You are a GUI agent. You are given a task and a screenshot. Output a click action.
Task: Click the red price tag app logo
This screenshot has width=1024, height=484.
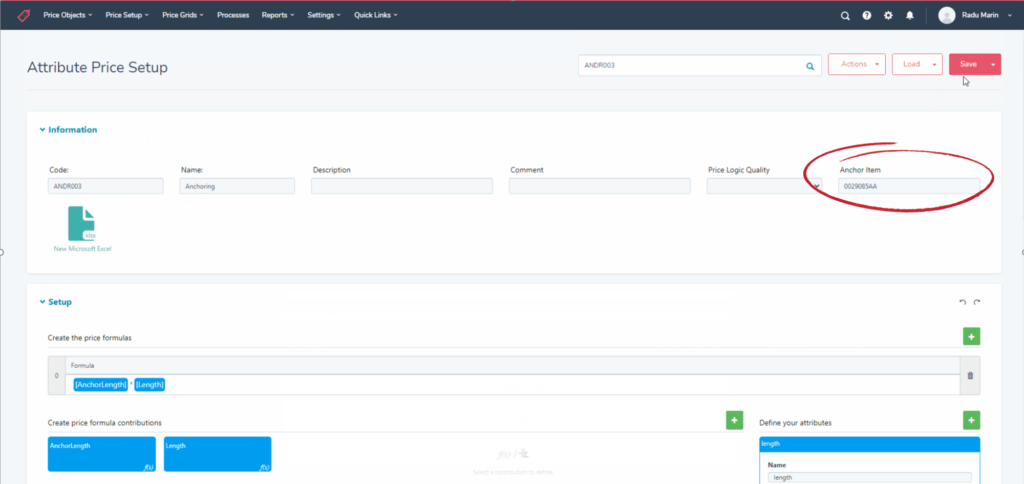(24, 15)
